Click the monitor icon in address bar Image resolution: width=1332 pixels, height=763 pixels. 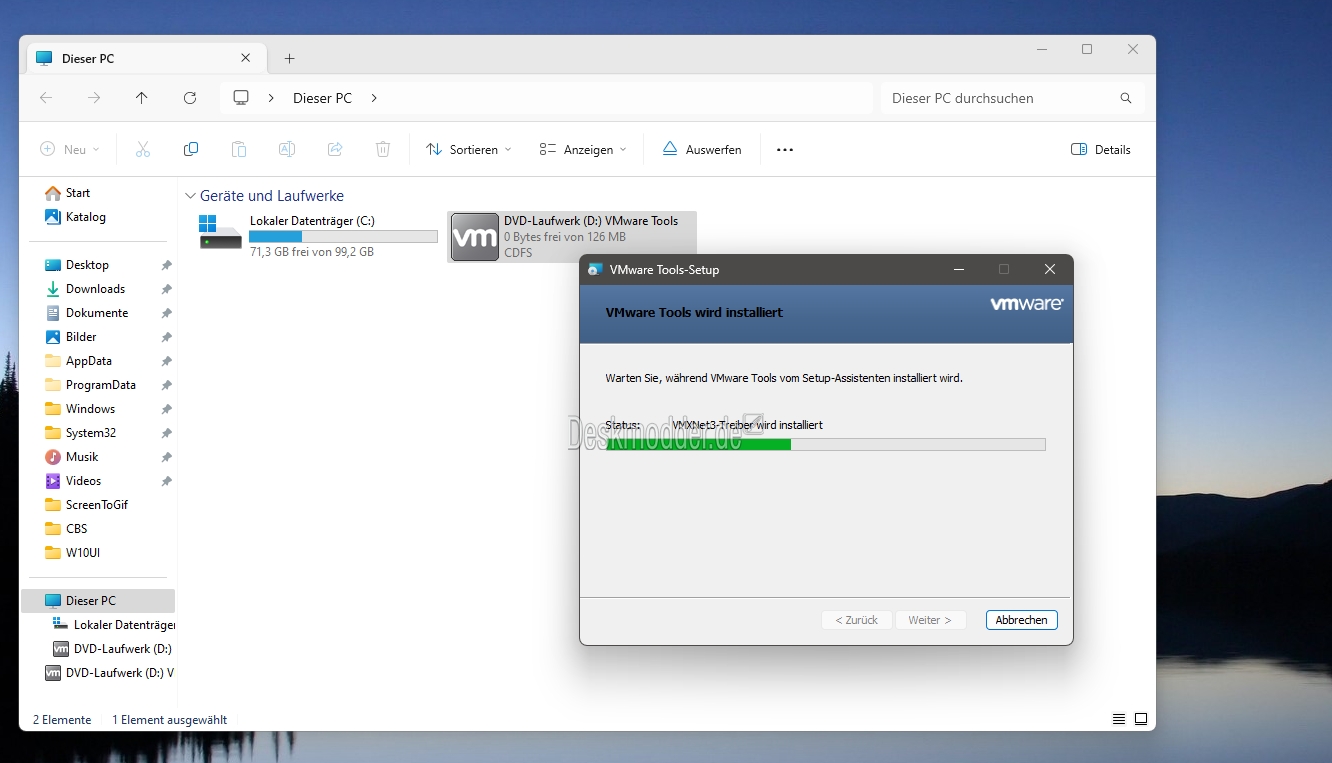(241, 98)
